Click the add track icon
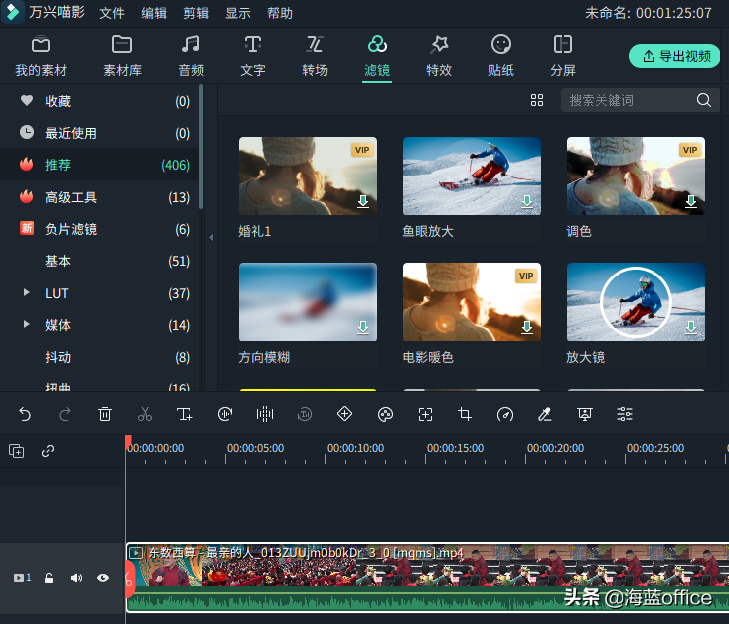729x624 pixels. click(17, 451)
